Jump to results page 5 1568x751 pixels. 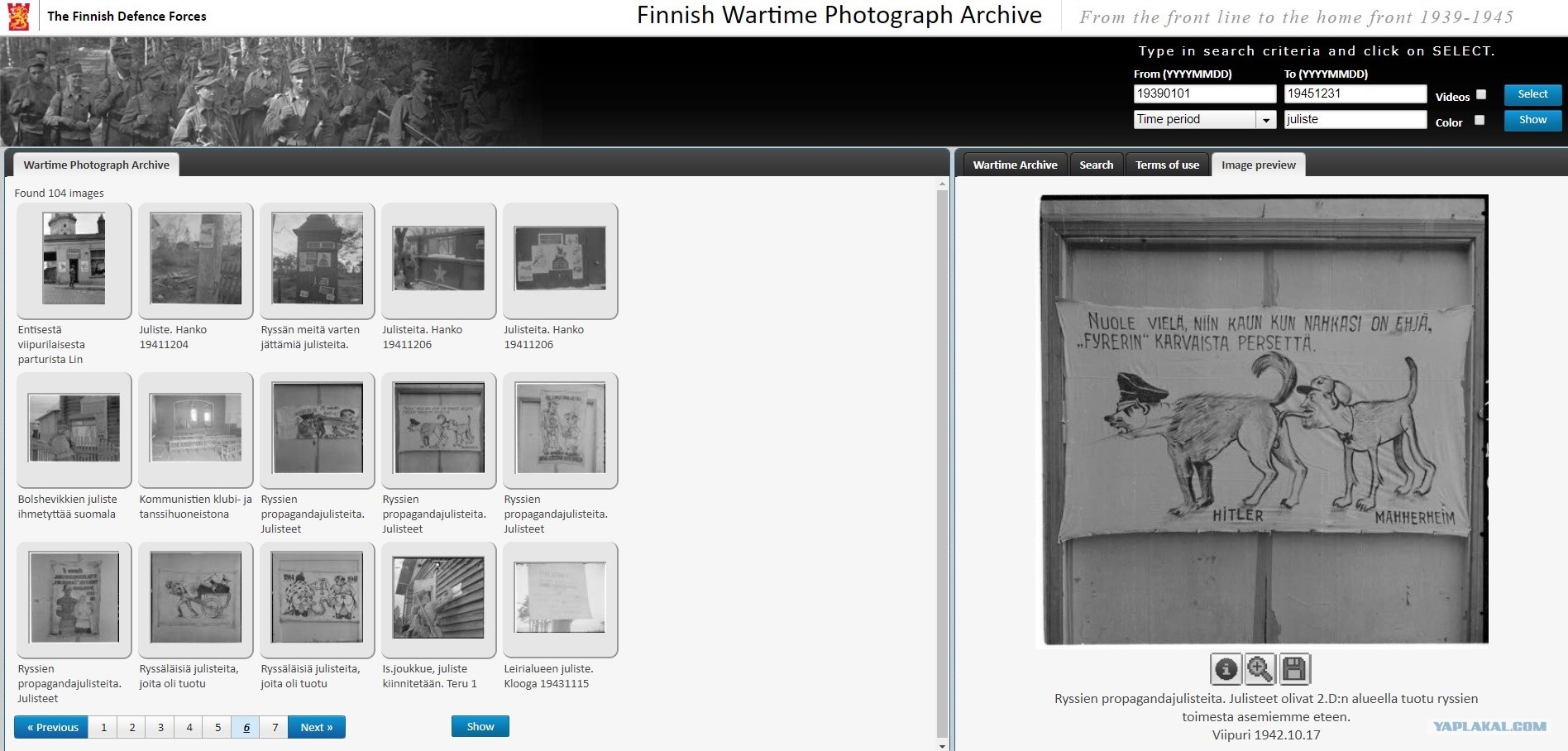click(218, 727)
